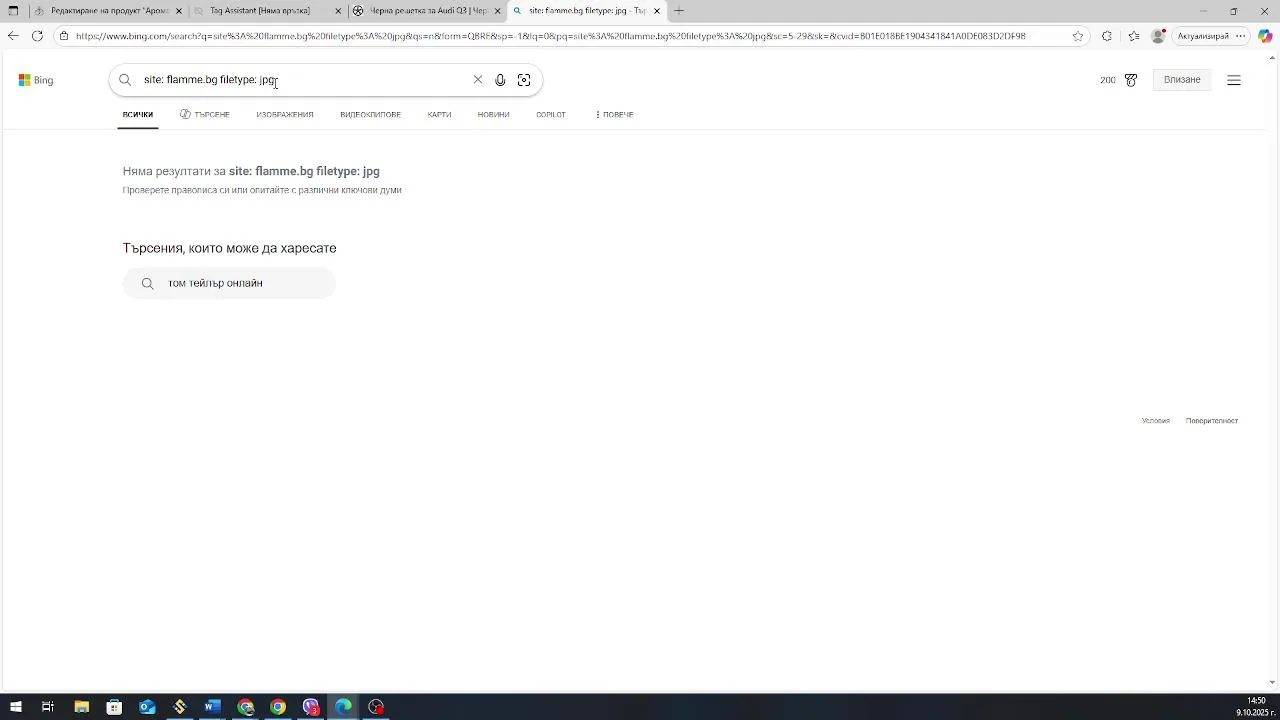Open Microsoft Store from taskbar
The width and height of the screenshot is (1280, 720).
[x=114, y=707]
